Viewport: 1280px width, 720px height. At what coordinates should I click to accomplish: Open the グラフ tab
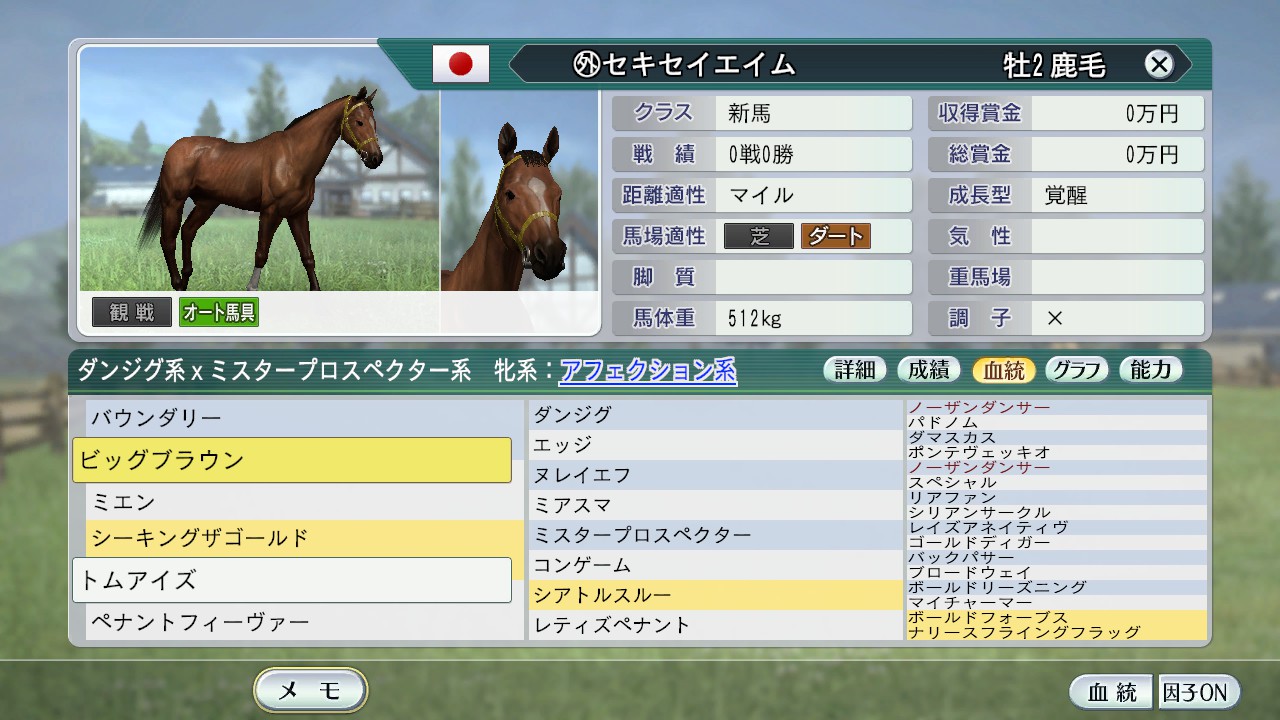tap(1077, 370)
